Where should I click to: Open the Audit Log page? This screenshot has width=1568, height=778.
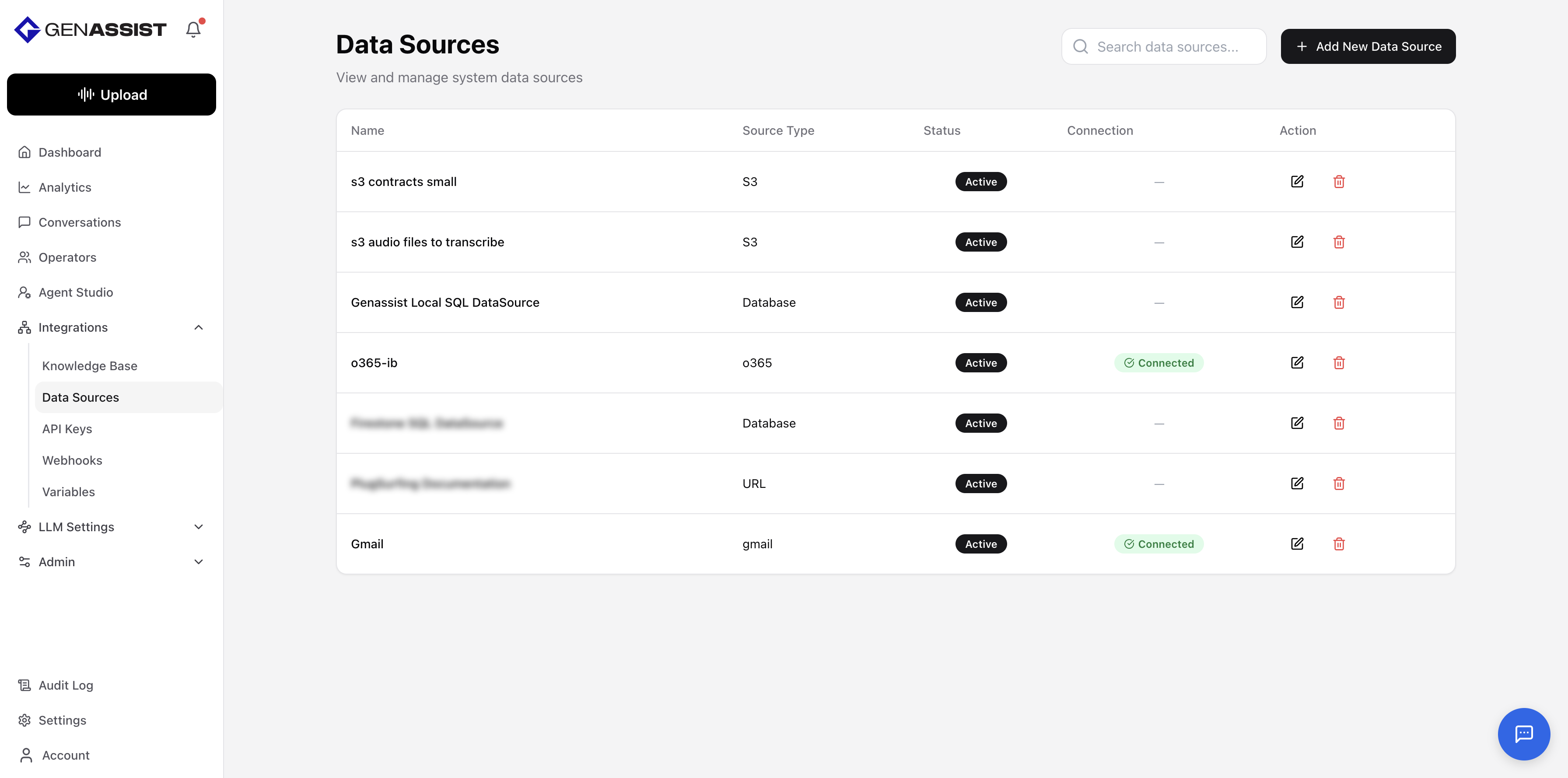[x=65, y=685]
